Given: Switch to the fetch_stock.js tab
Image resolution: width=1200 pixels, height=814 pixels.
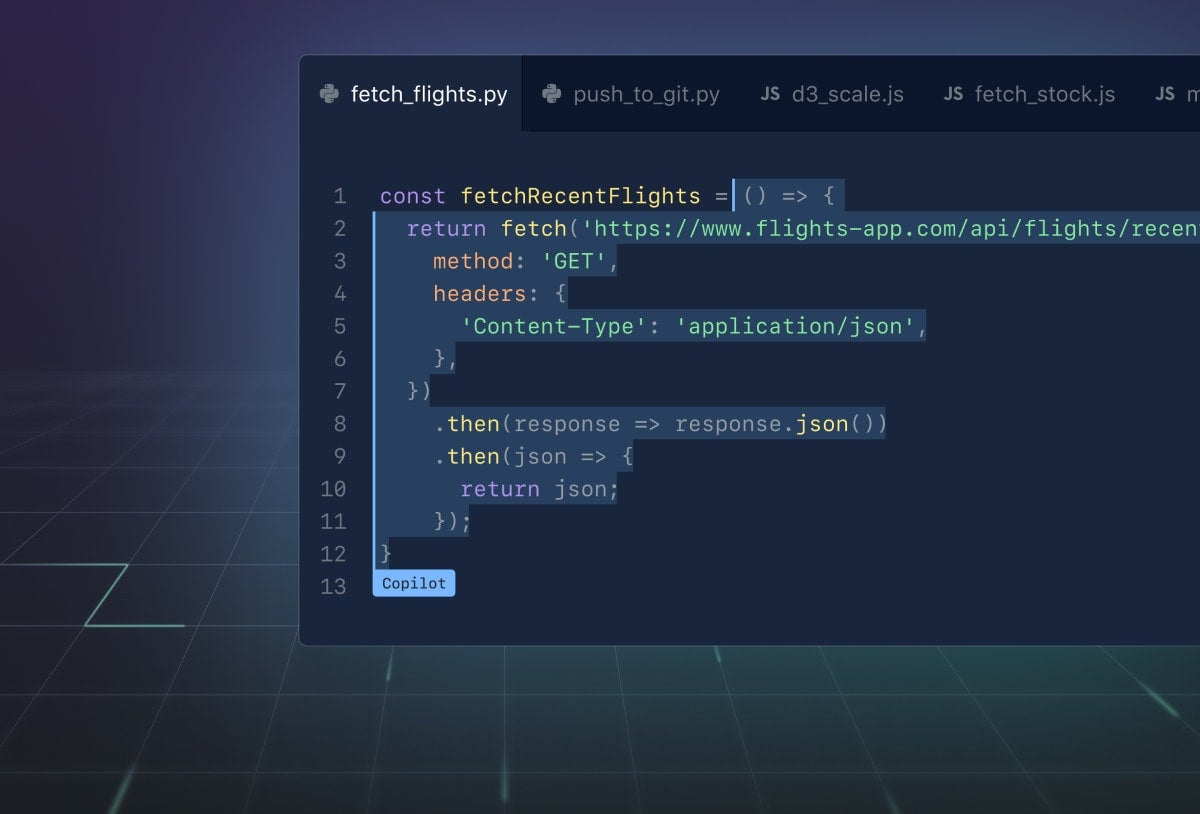Looking at the screenshot, I should pos(1044,95).
